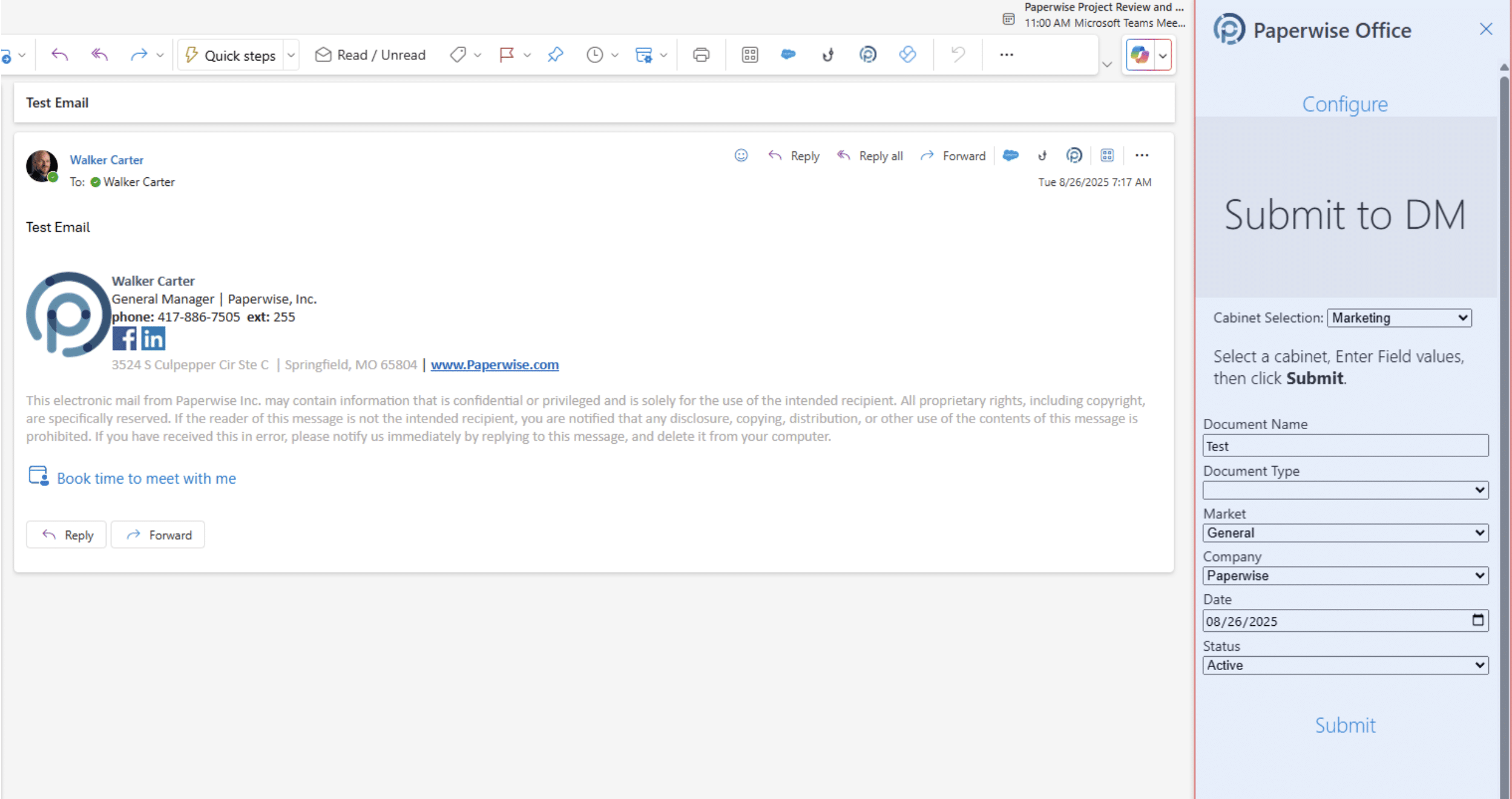
Task: Click the Date field showing 08/26/2025
Action: pos(1346,621)
